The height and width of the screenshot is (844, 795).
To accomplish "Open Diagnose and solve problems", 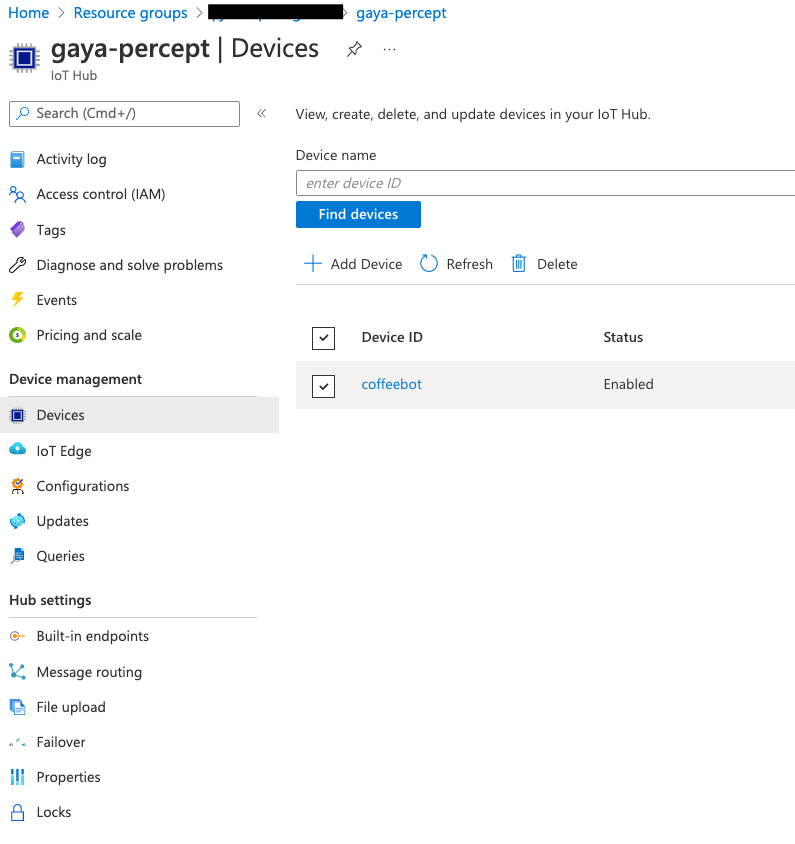I will point(130,265).
